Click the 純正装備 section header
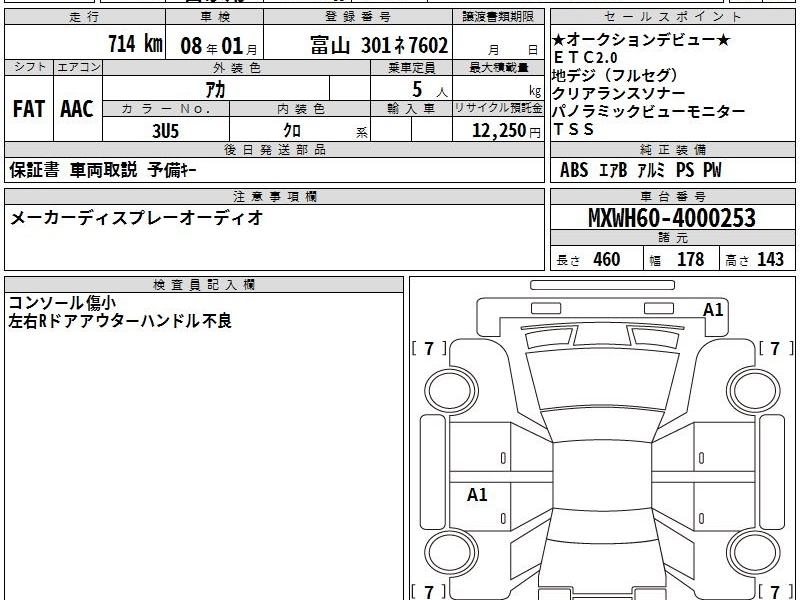The image size is (800, 600). click(x=672, y=149)
